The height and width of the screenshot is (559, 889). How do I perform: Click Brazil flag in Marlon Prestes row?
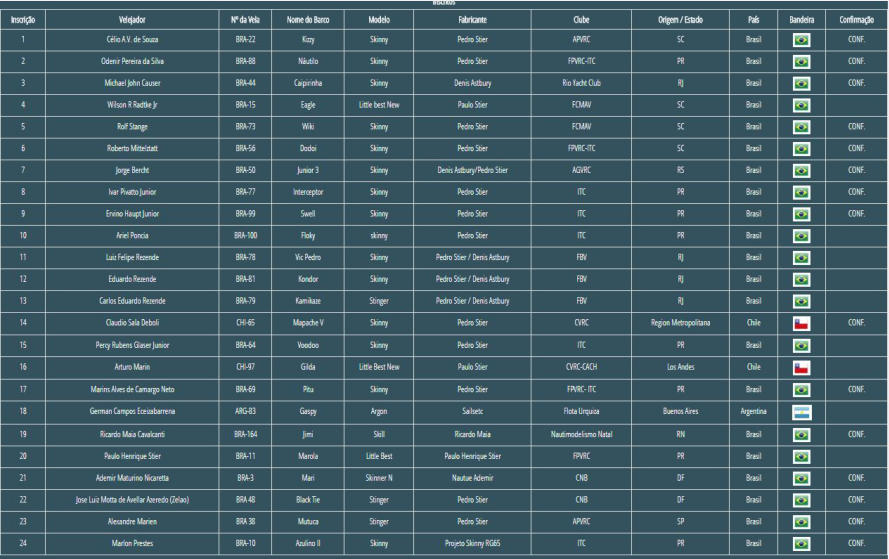point(801,544)
